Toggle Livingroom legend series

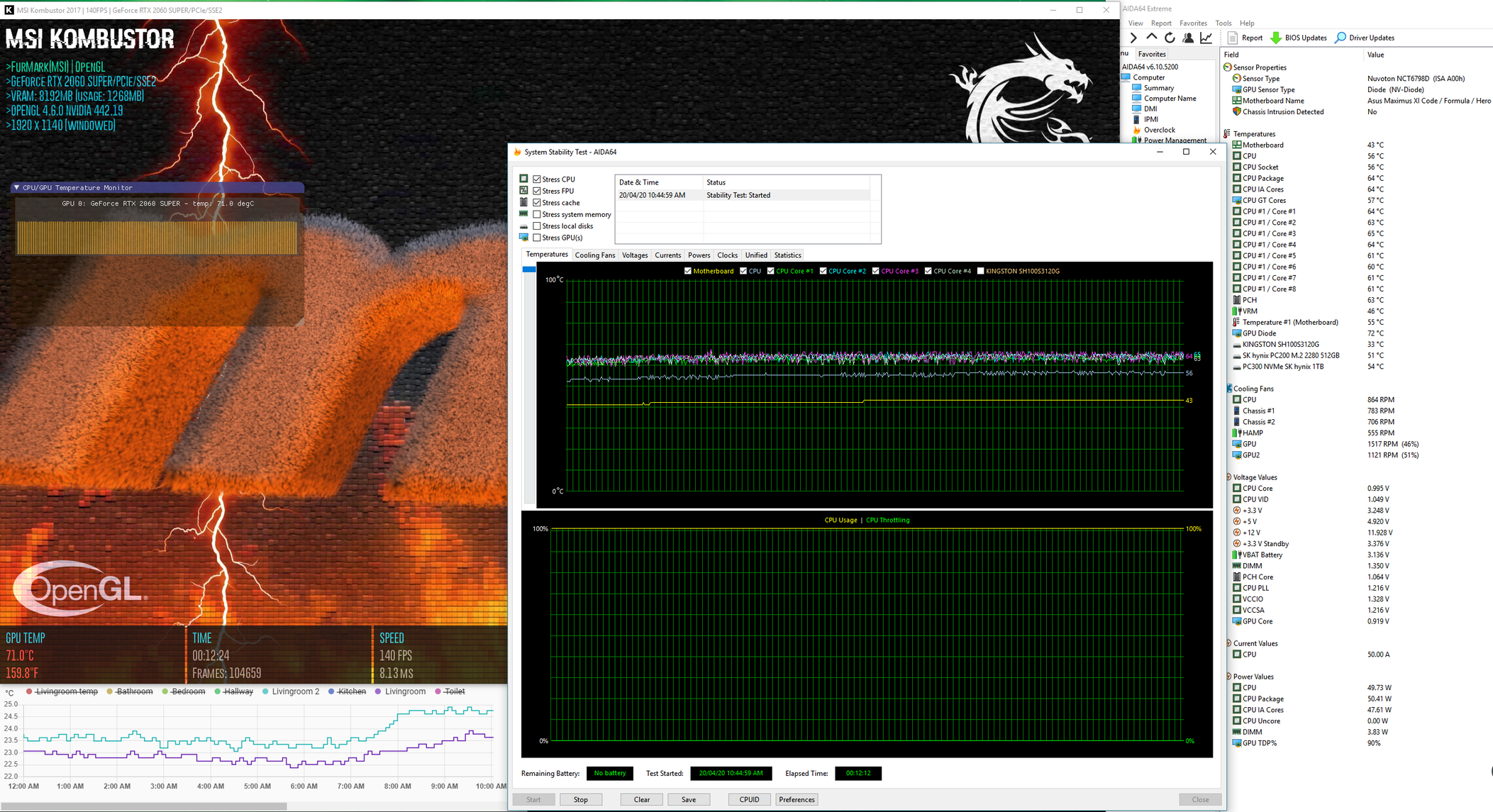[401, 691]
